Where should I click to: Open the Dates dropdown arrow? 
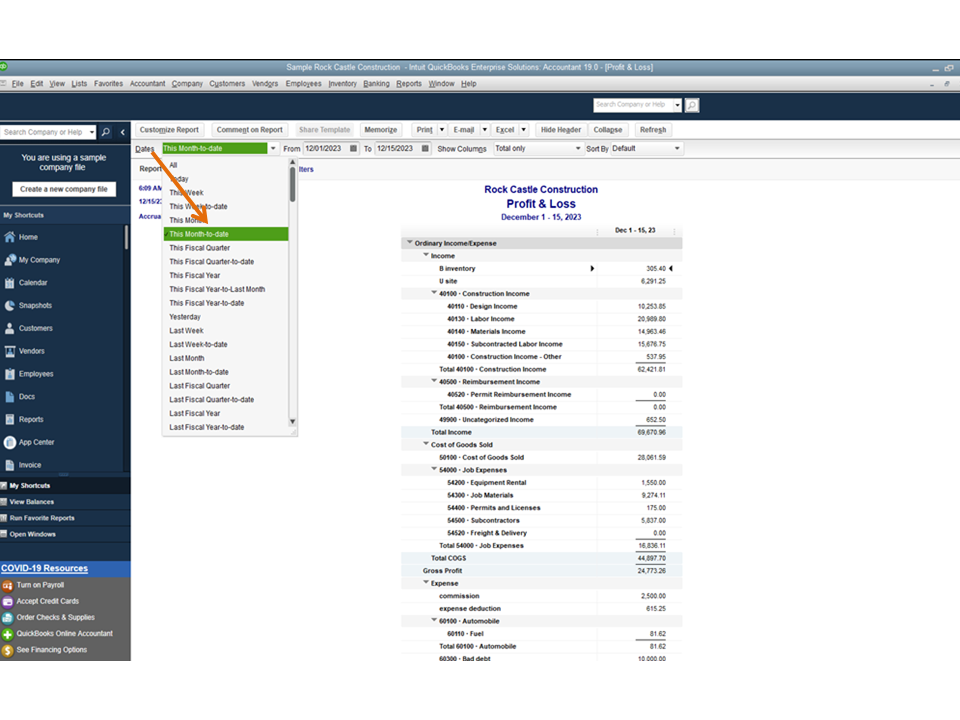coord(273,149)
